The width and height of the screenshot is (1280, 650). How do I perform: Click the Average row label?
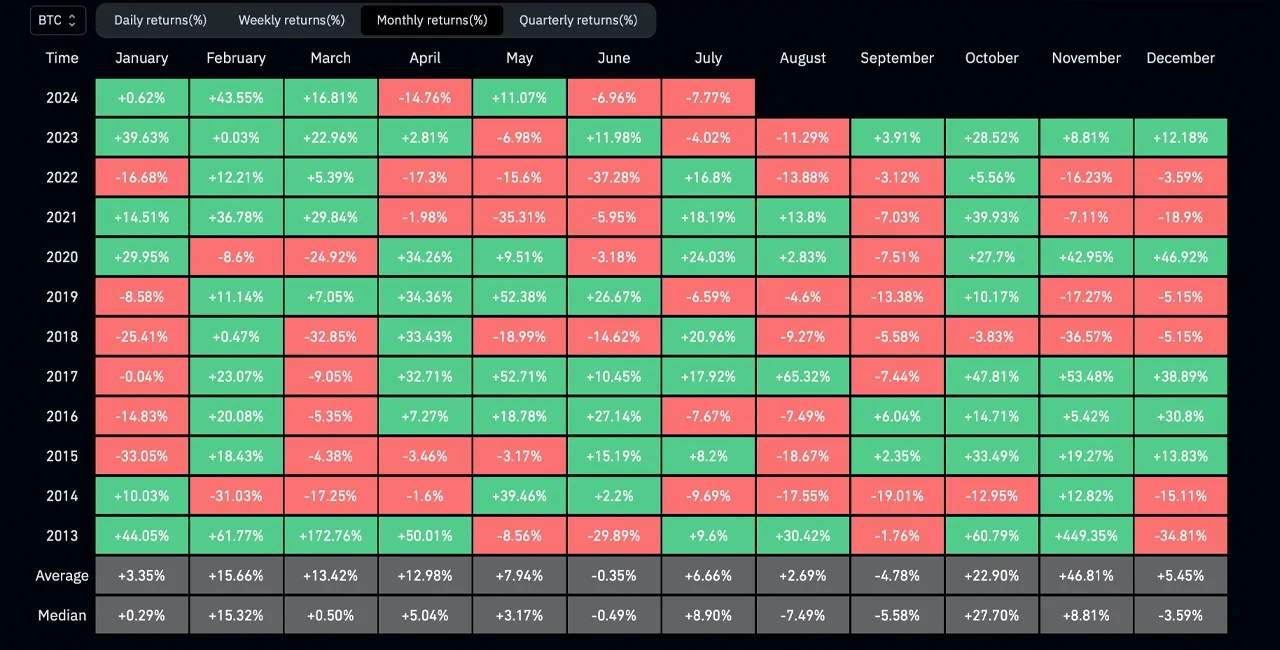pos(62,576)
